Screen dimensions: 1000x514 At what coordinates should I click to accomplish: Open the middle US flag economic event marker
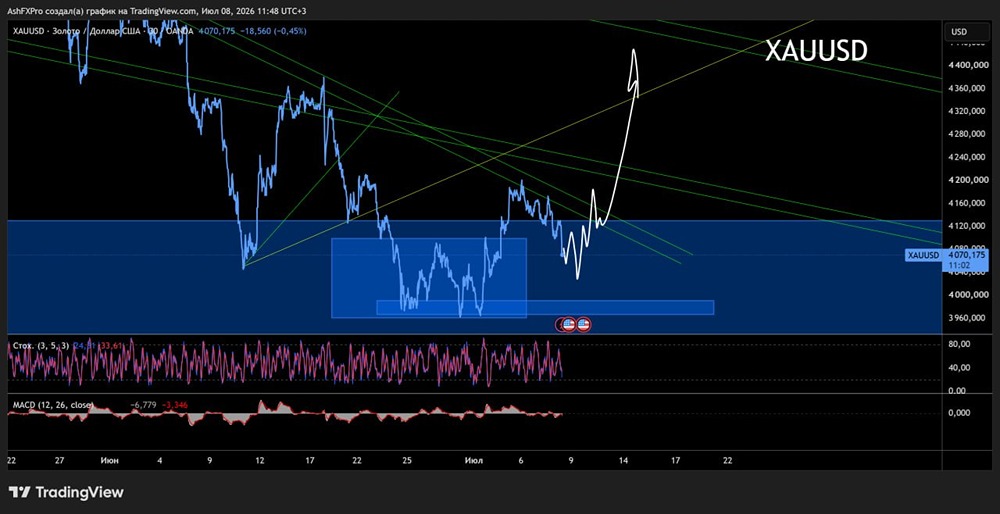click(569, 325)
